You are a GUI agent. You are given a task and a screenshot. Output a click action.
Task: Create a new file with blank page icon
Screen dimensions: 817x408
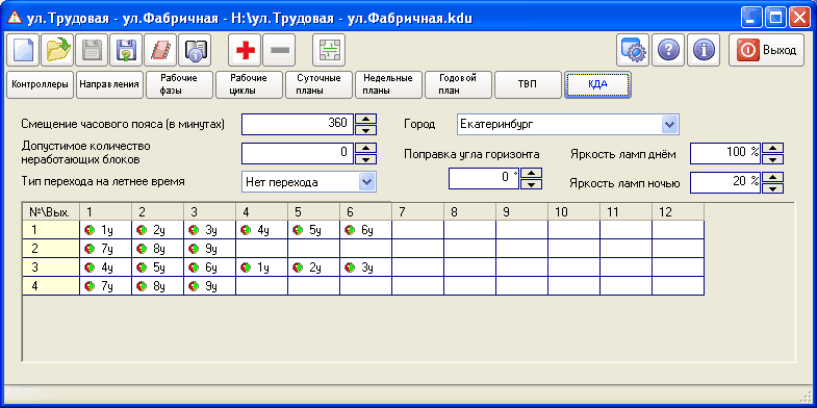[x=22, y=50]
